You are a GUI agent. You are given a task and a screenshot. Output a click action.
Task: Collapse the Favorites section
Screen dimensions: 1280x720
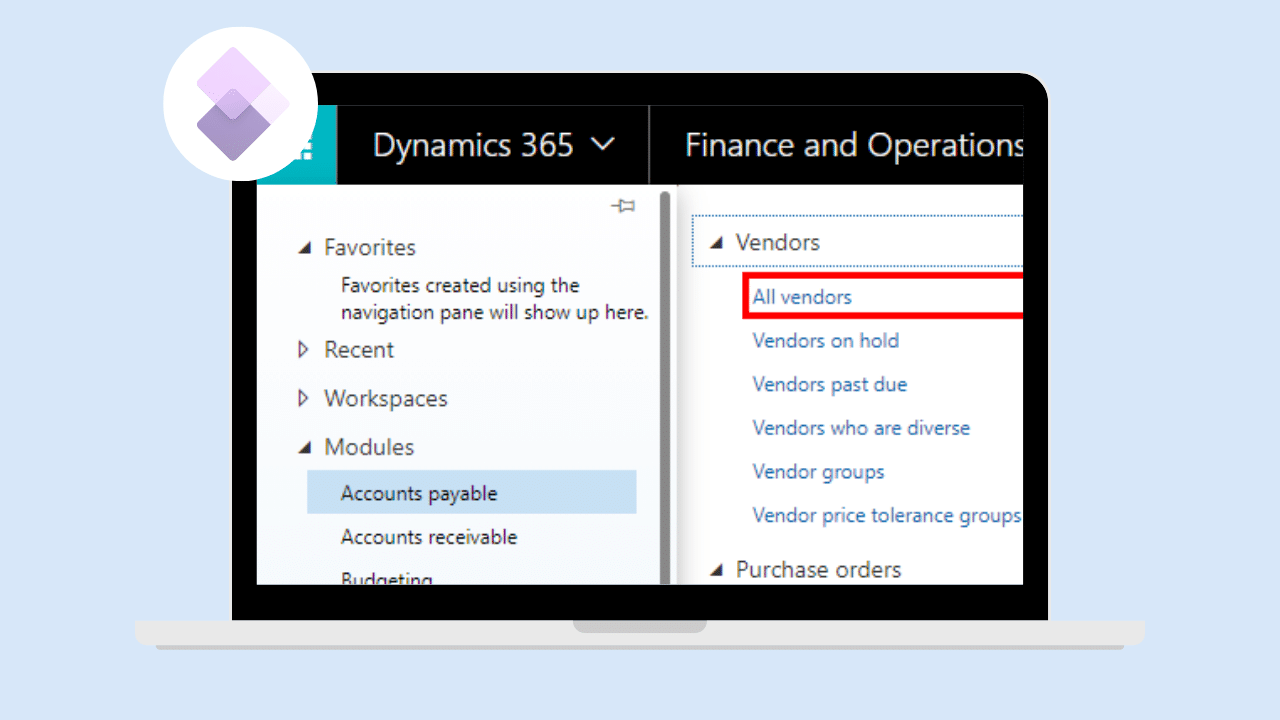tap(305, 248)
